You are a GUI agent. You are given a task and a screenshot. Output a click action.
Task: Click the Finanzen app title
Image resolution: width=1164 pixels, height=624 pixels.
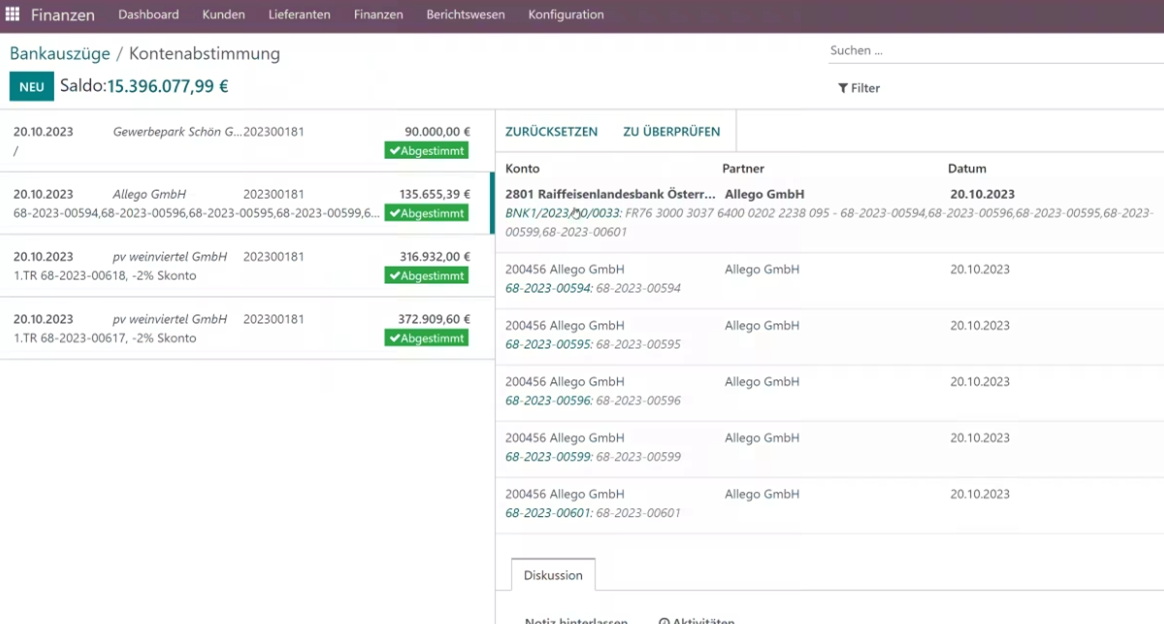(x=63, y=15)
